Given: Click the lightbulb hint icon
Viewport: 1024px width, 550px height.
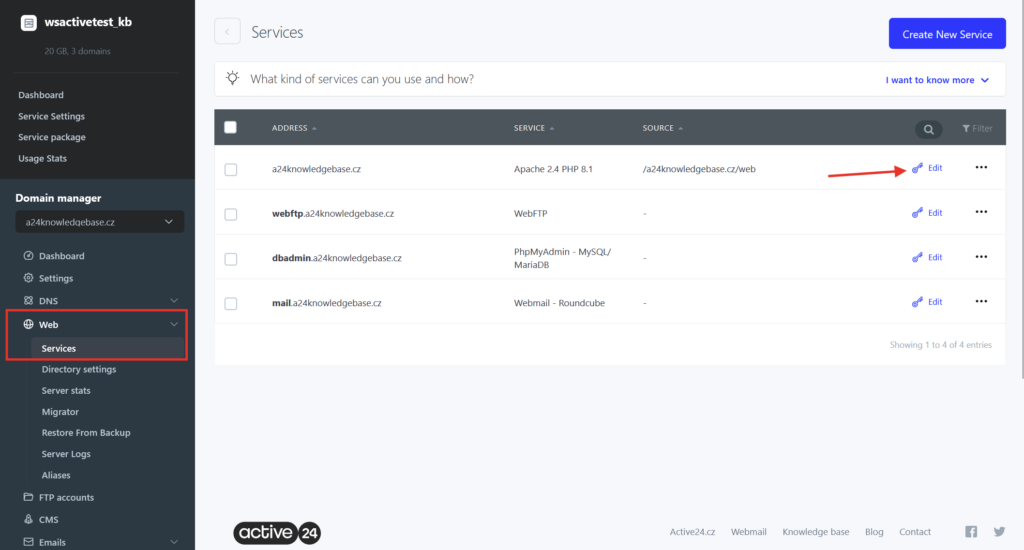Looking at the screenshot, I should click(x=232, y=78).
